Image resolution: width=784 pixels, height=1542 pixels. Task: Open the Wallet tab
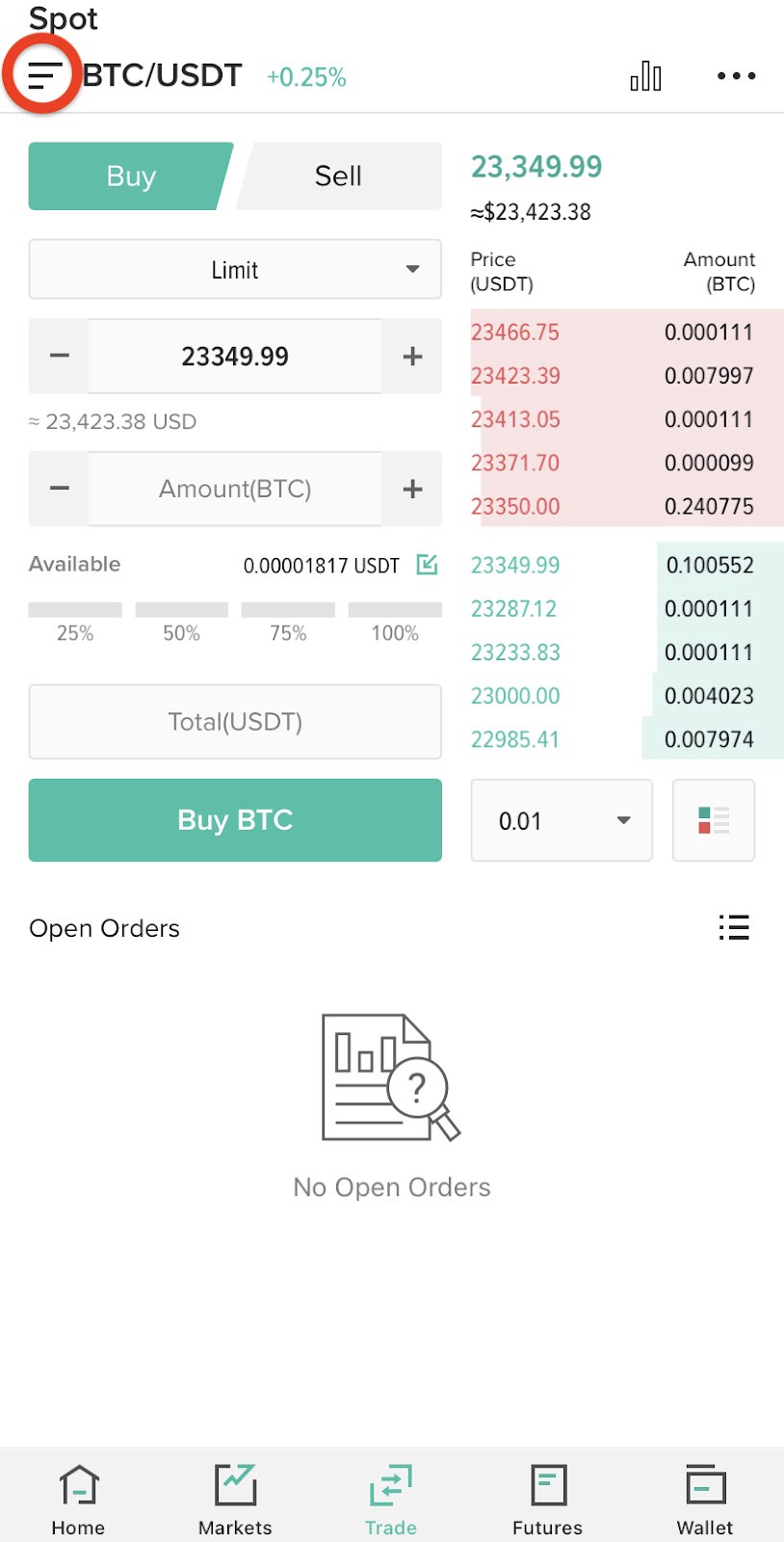[x=705, y=1499]
